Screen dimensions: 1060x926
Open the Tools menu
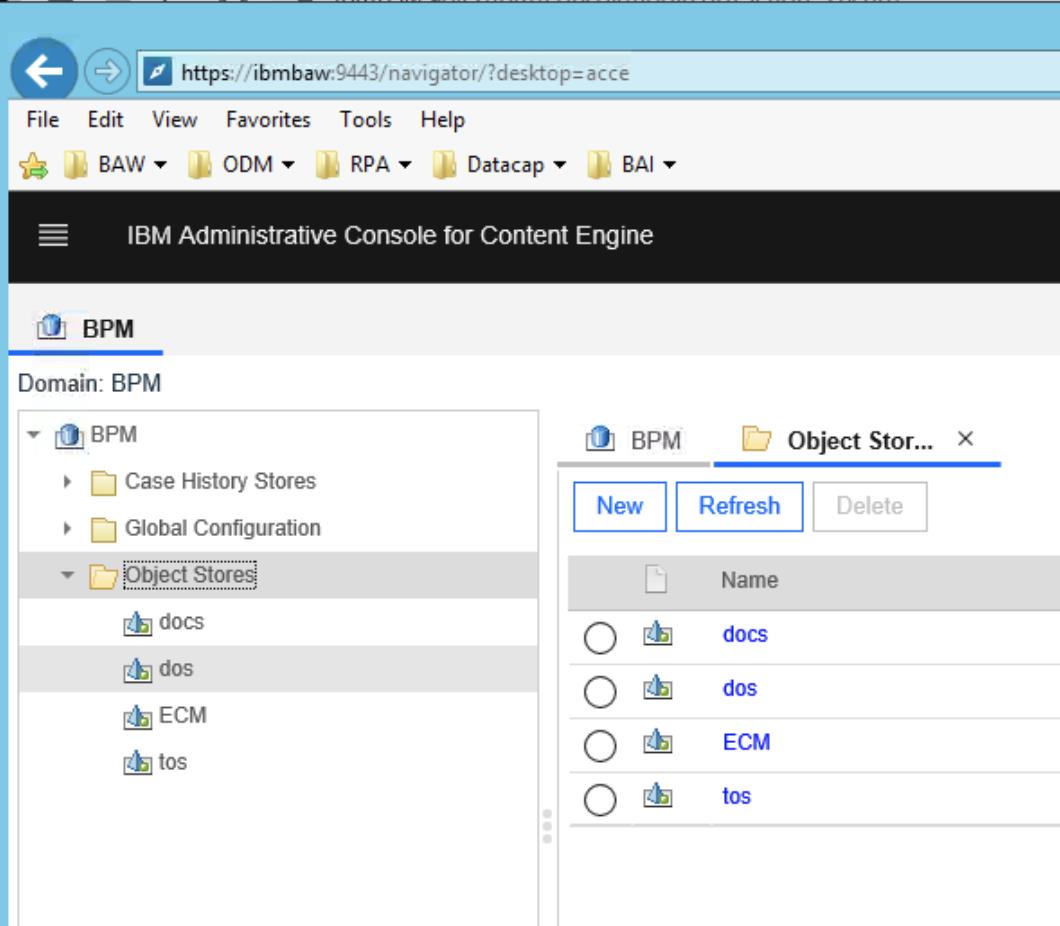click(x=366, y=120)
